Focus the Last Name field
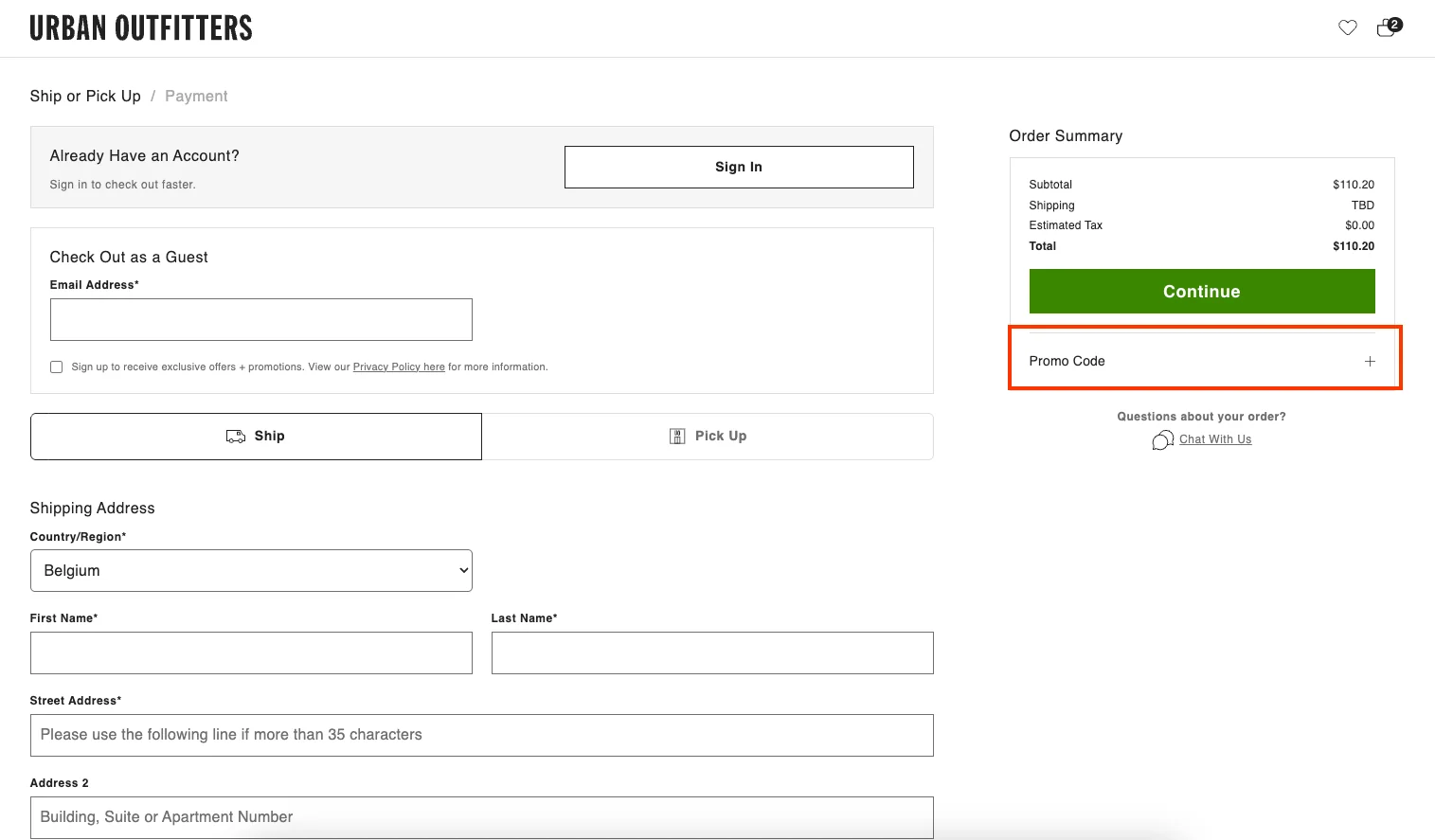1435x840 pixels. pos(712,652)
